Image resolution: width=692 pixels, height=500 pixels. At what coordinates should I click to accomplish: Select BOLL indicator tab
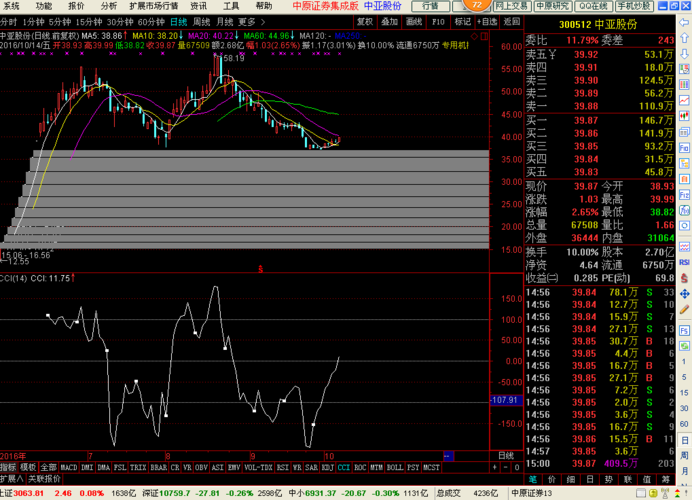395,467
